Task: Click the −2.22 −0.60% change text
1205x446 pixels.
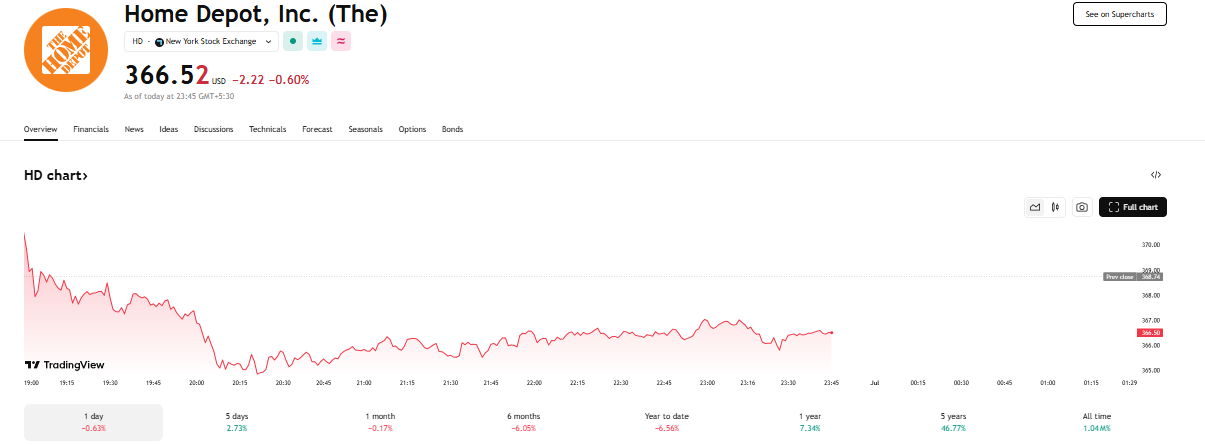Action: (271, 80)
